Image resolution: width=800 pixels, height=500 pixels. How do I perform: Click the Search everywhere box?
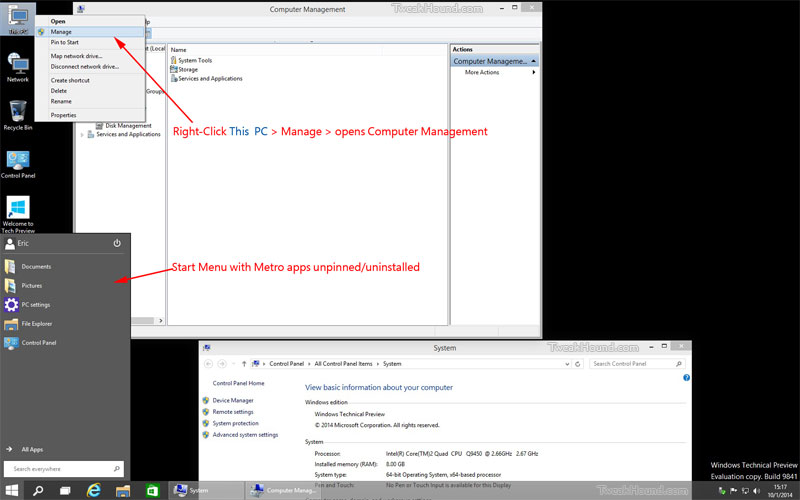pyautogui.click(x=64, y=468)
